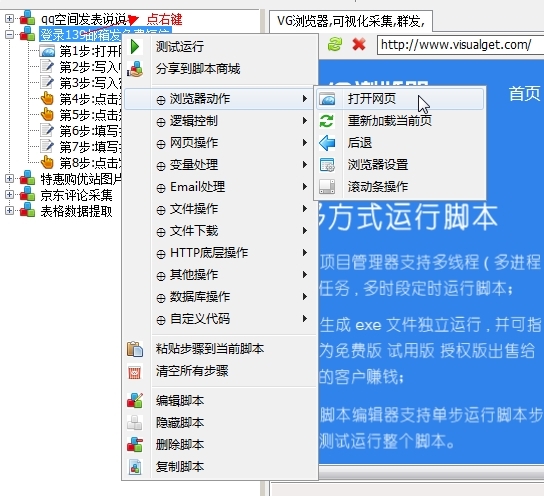The height and width of the screenshot is (496, 544).
Task: Open the 文件操作 submenu
Action: [x=220, y=209]
